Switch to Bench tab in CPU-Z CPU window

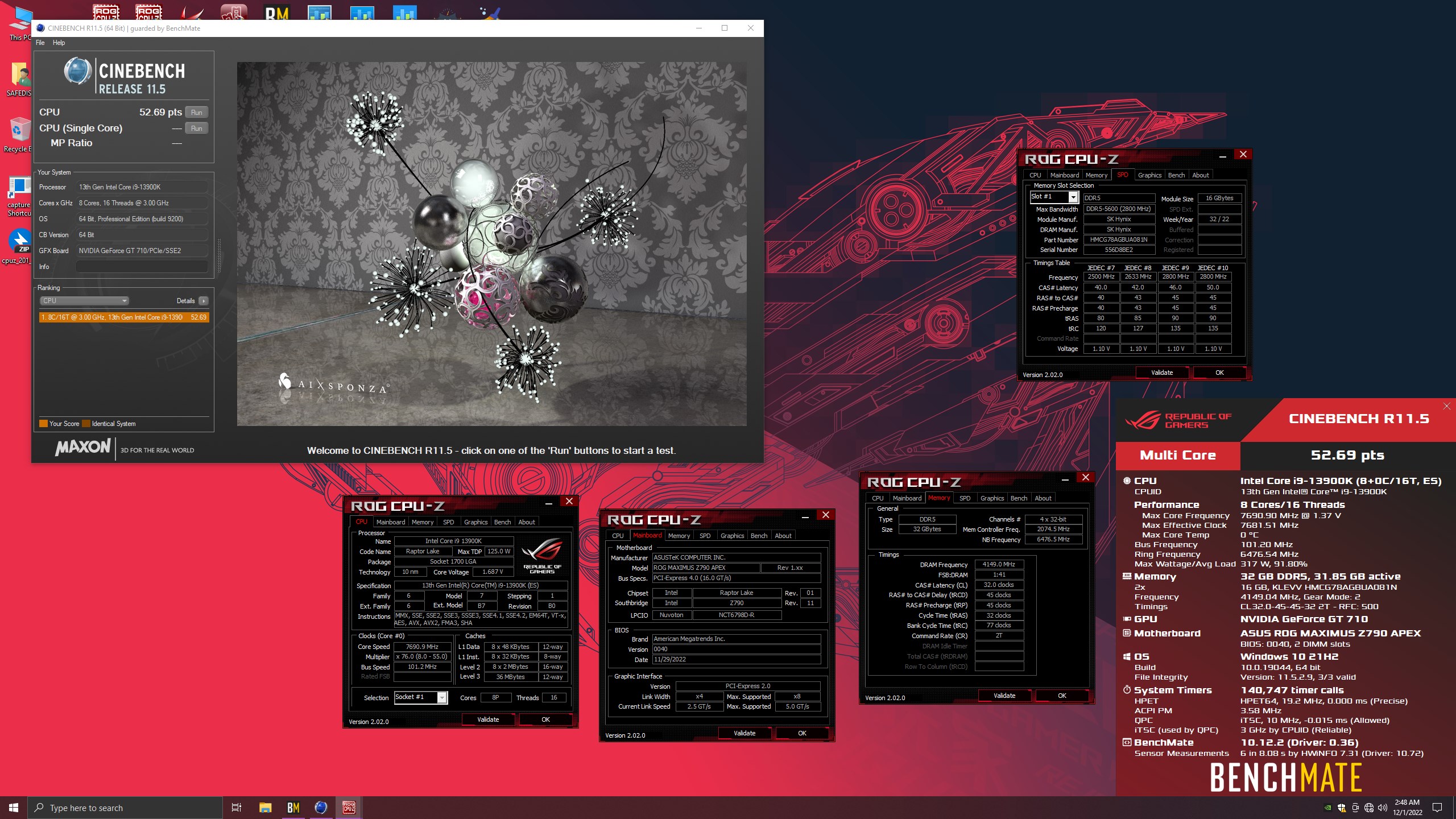502,522
